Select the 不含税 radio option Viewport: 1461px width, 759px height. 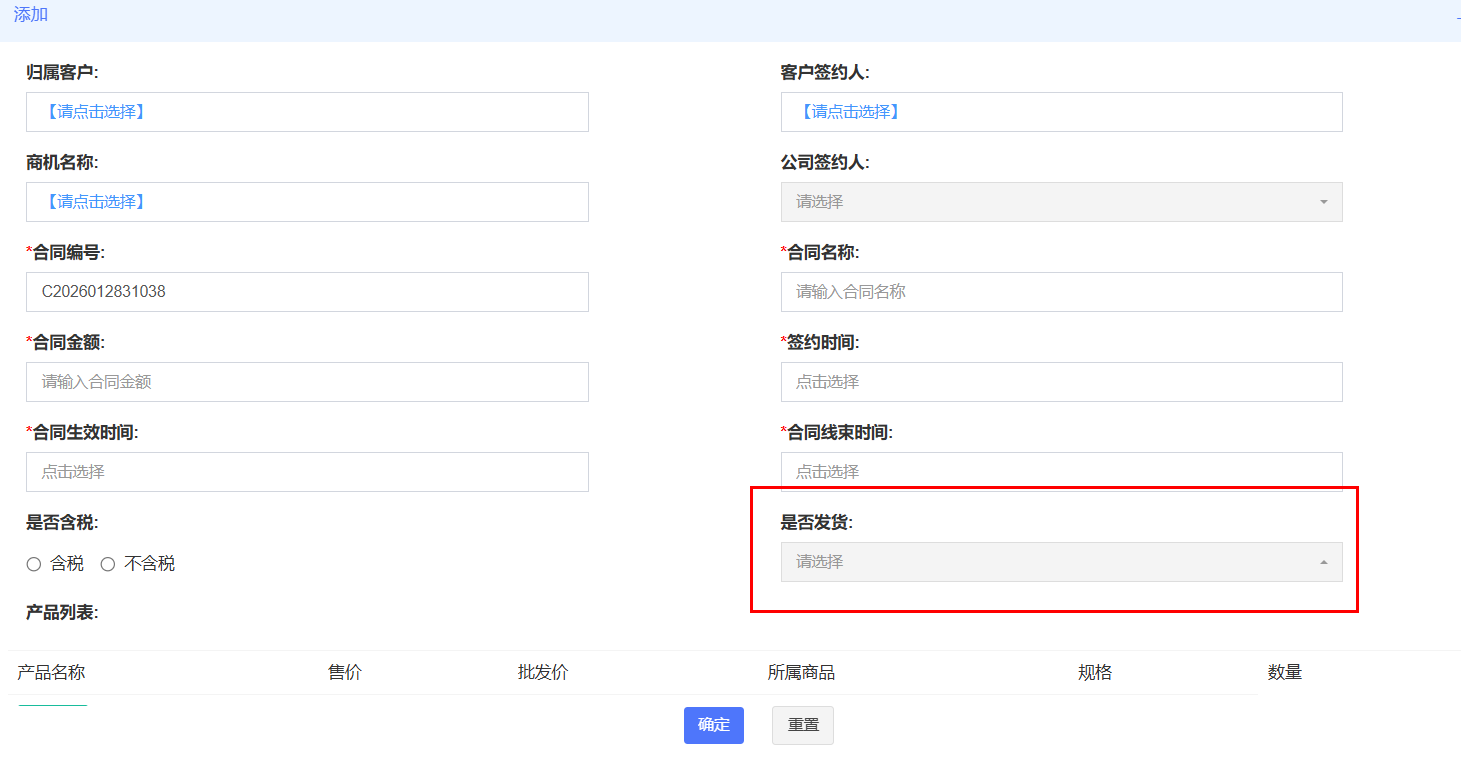[x=108, y=564]
